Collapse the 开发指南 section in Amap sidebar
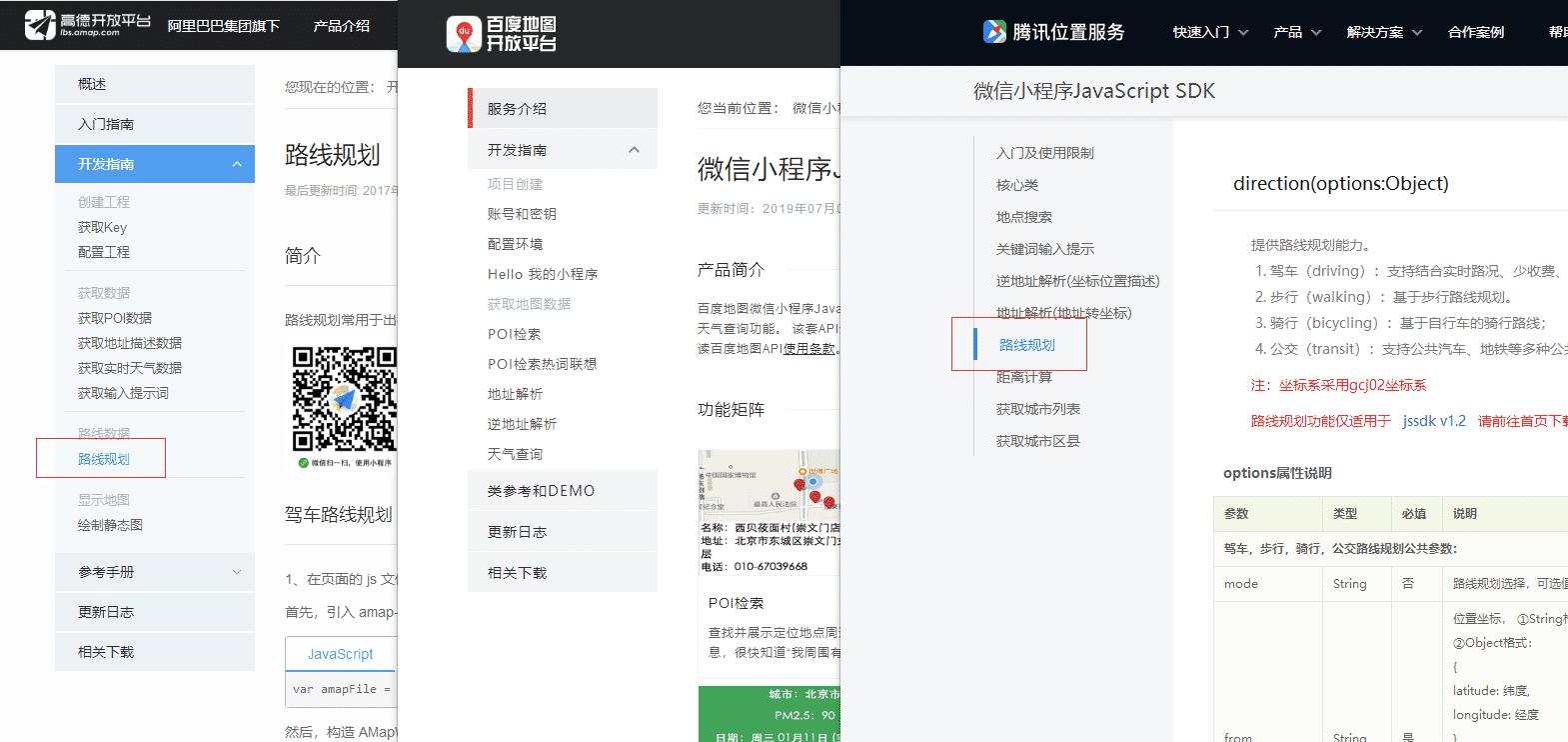The height and width of the screenshot is (742, 1568). coord(237,164)
